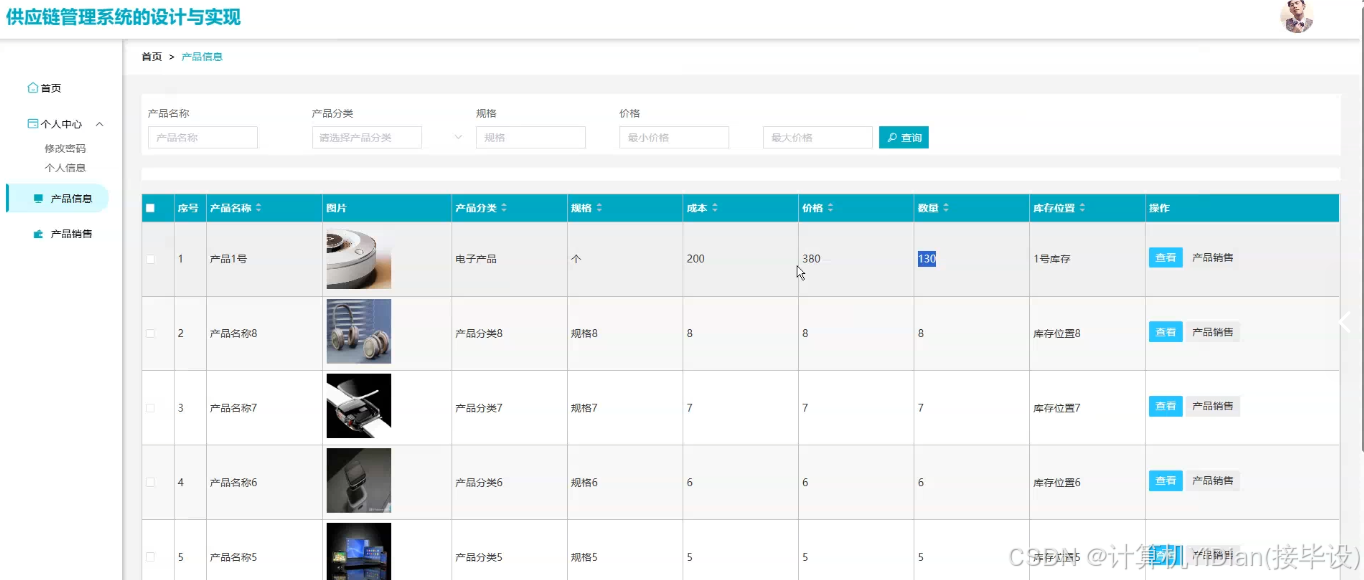Click the user avatar in top right
Image resolution: width=1364 pixels, height=580 pixels.
(1296, 17)
